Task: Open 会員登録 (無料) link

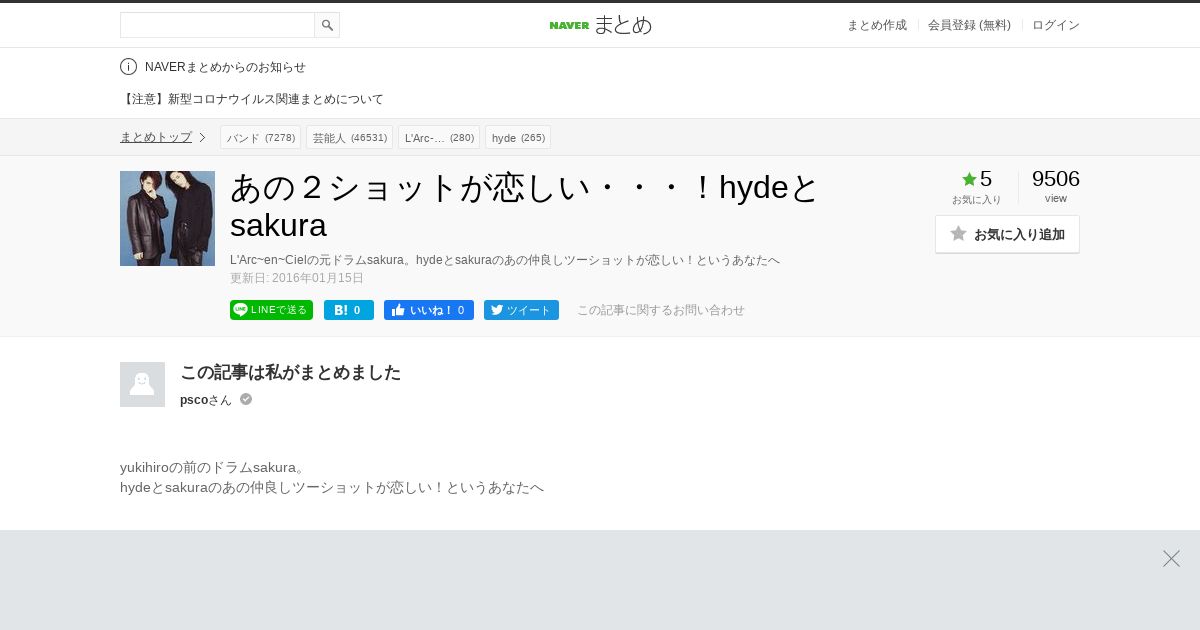Action: click(969, 25)
